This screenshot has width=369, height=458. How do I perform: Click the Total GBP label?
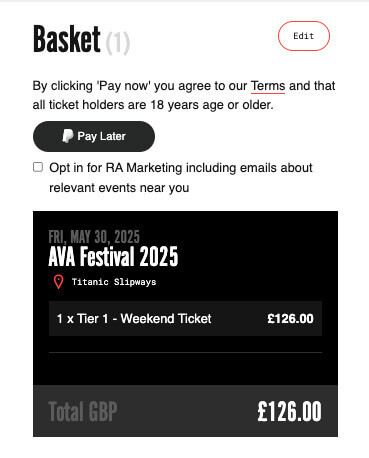(83, 412)
